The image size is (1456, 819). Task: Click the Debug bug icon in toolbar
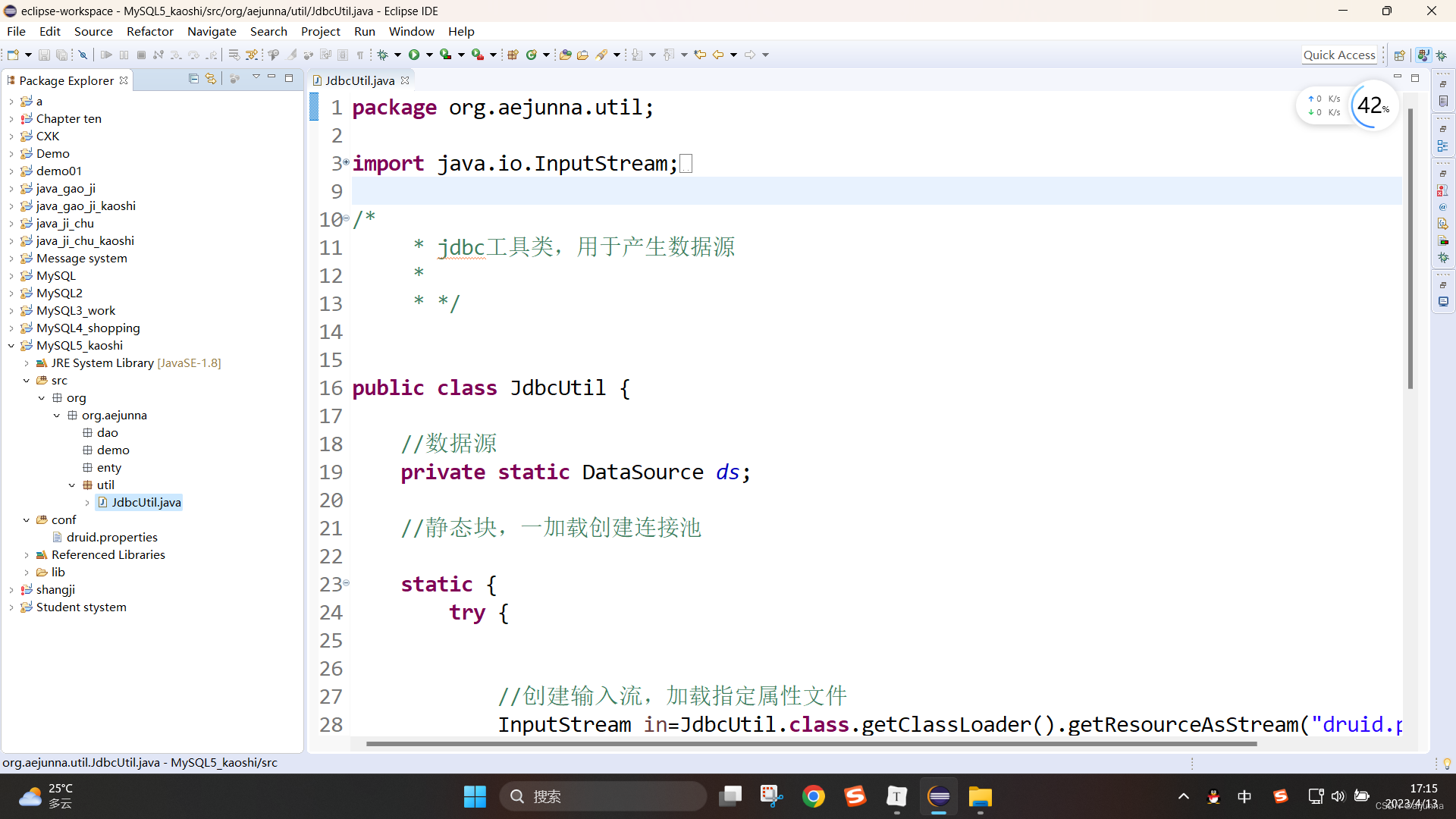(x=383, y=55)
